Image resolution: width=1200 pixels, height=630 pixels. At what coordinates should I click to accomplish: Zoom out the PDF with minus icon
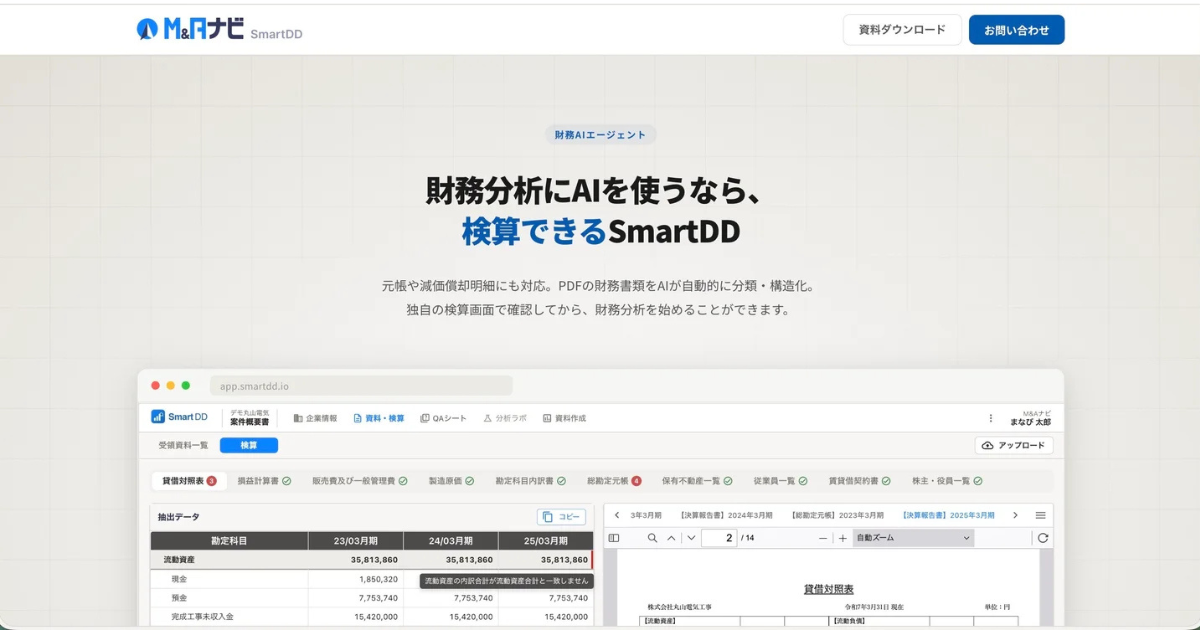tap(823, 538)
